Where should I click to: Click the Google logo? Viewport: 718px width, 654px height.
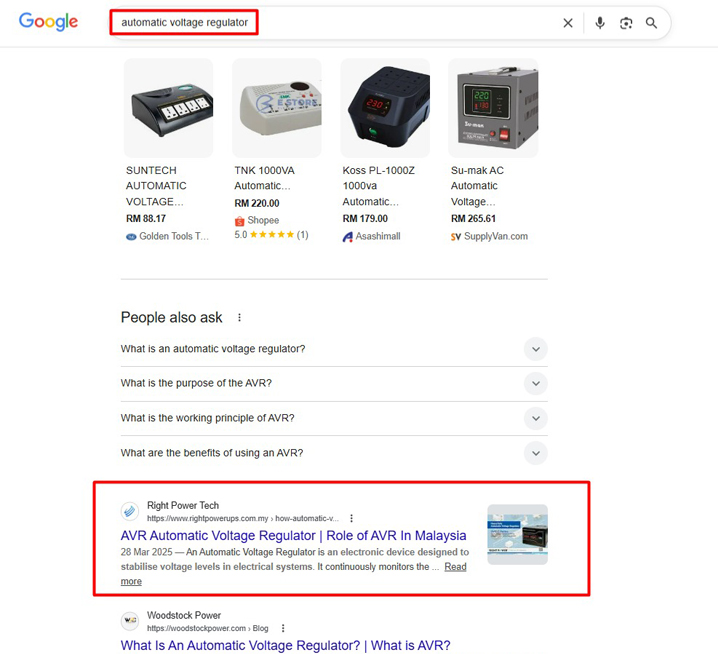coord(49,22)
